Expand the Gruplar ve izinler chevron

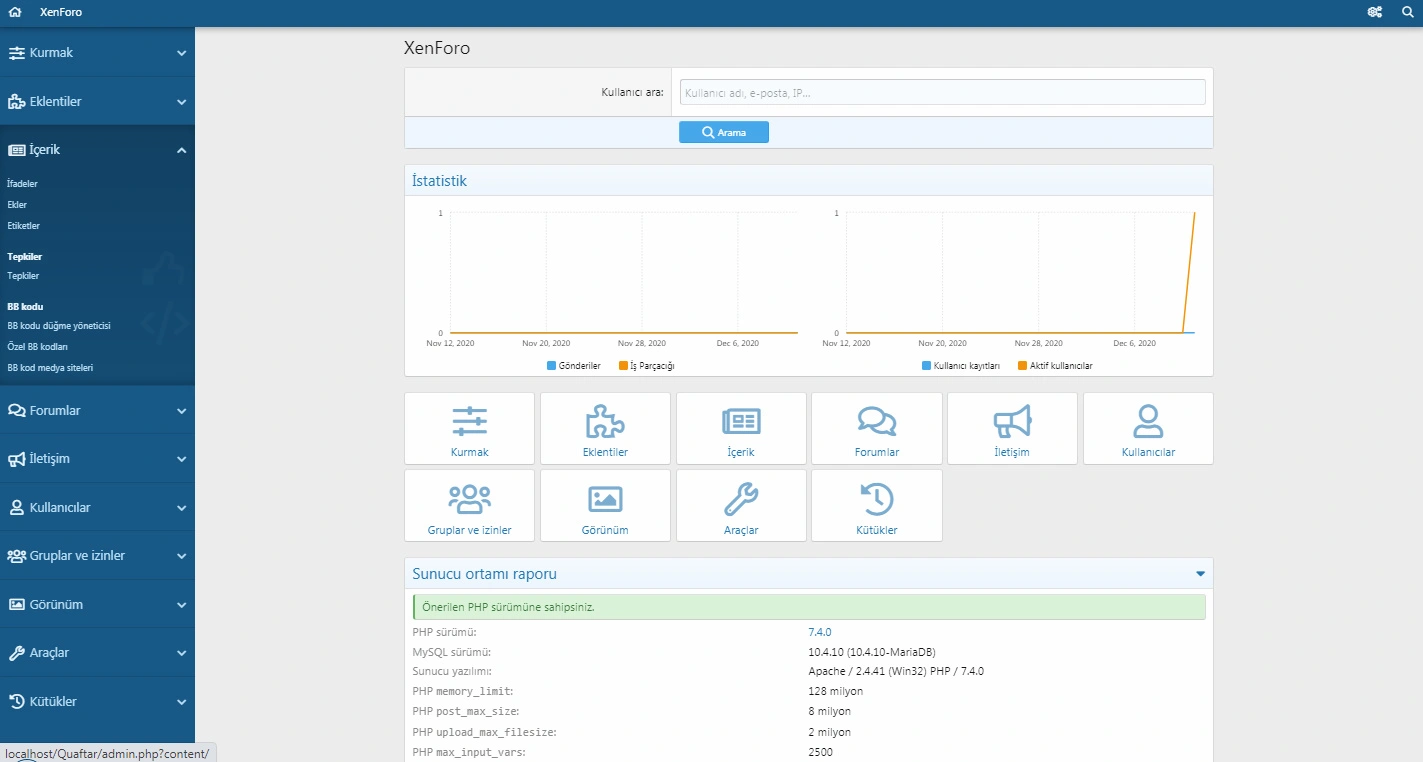[182, 556]
